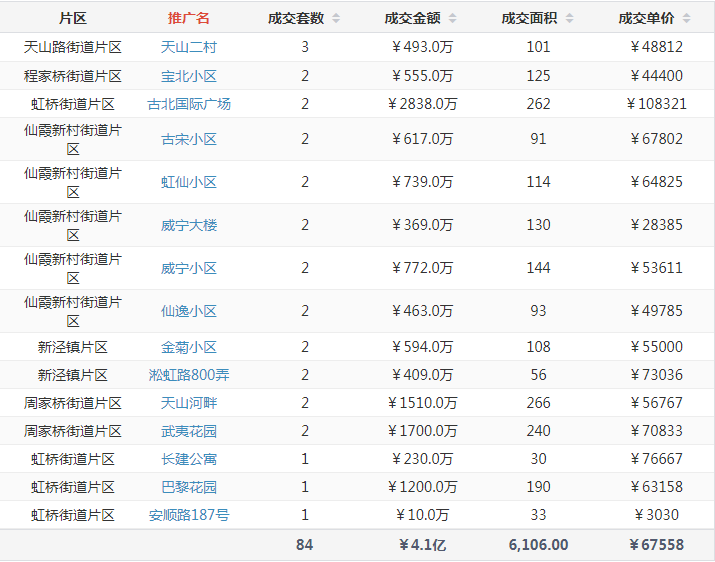
Task: Select the ￥493.0万 amount cell
Action: click(x=422, y=47)
